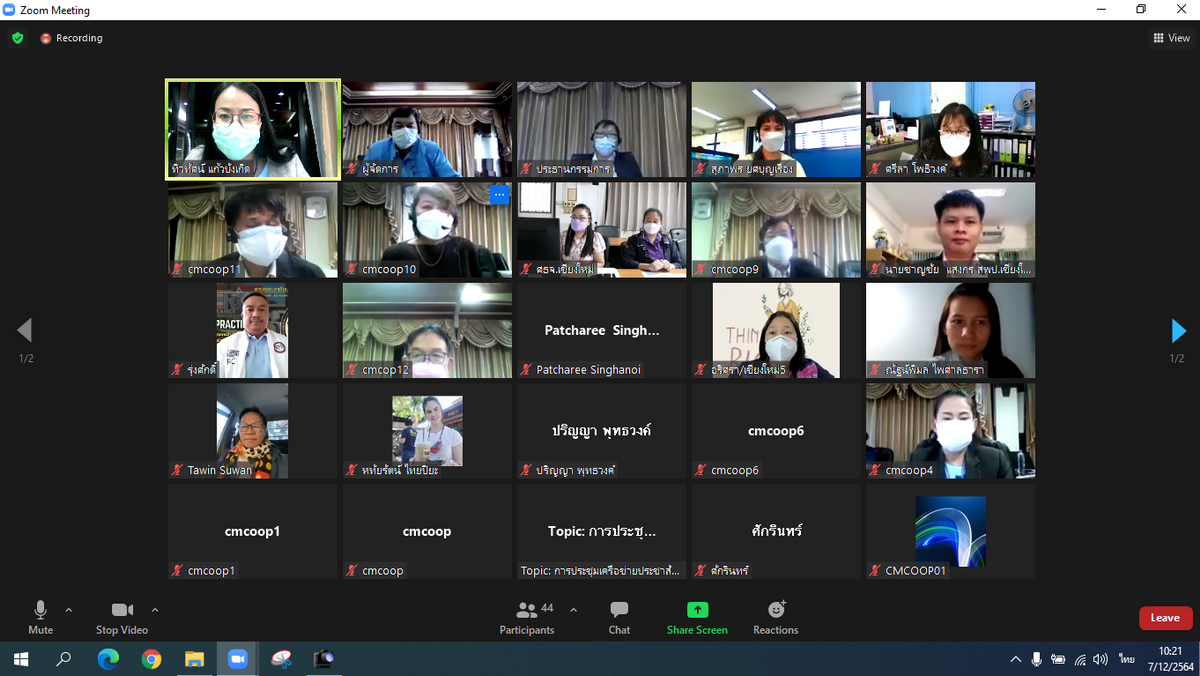Click the red Leave button
The width and height of the screenshot is (1200, 676).
click(x=1165, y=618)
